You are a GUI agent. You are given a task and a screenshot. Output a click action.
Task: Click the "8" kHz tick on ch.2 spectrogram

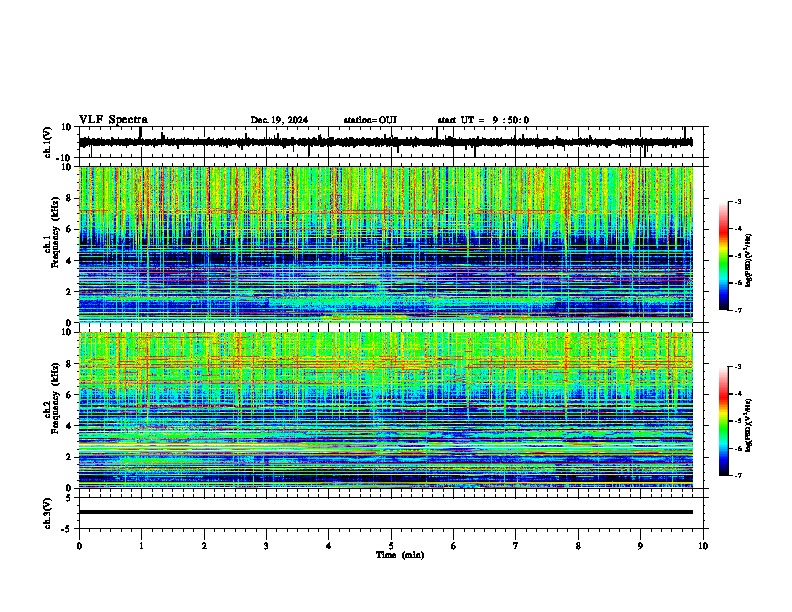[x=70, y=364]
